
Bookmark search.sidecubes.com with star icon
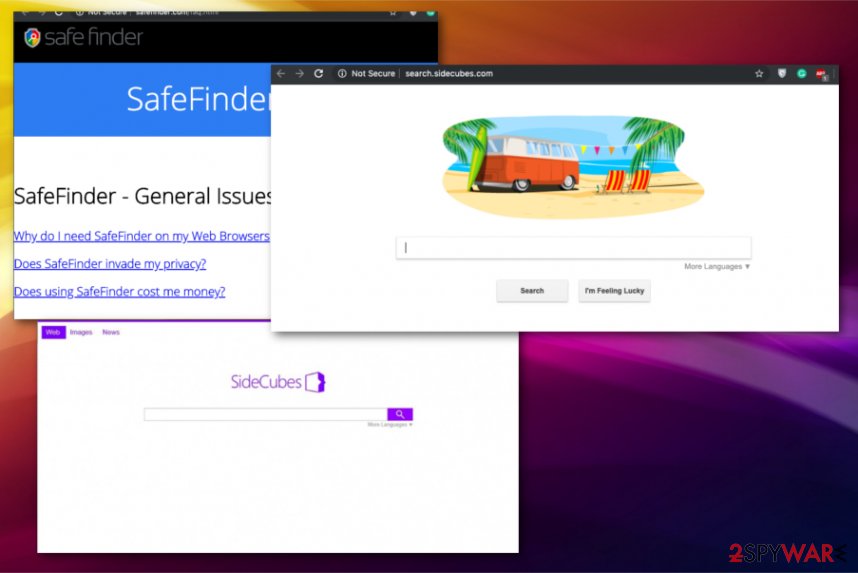(x=759, y=73)
